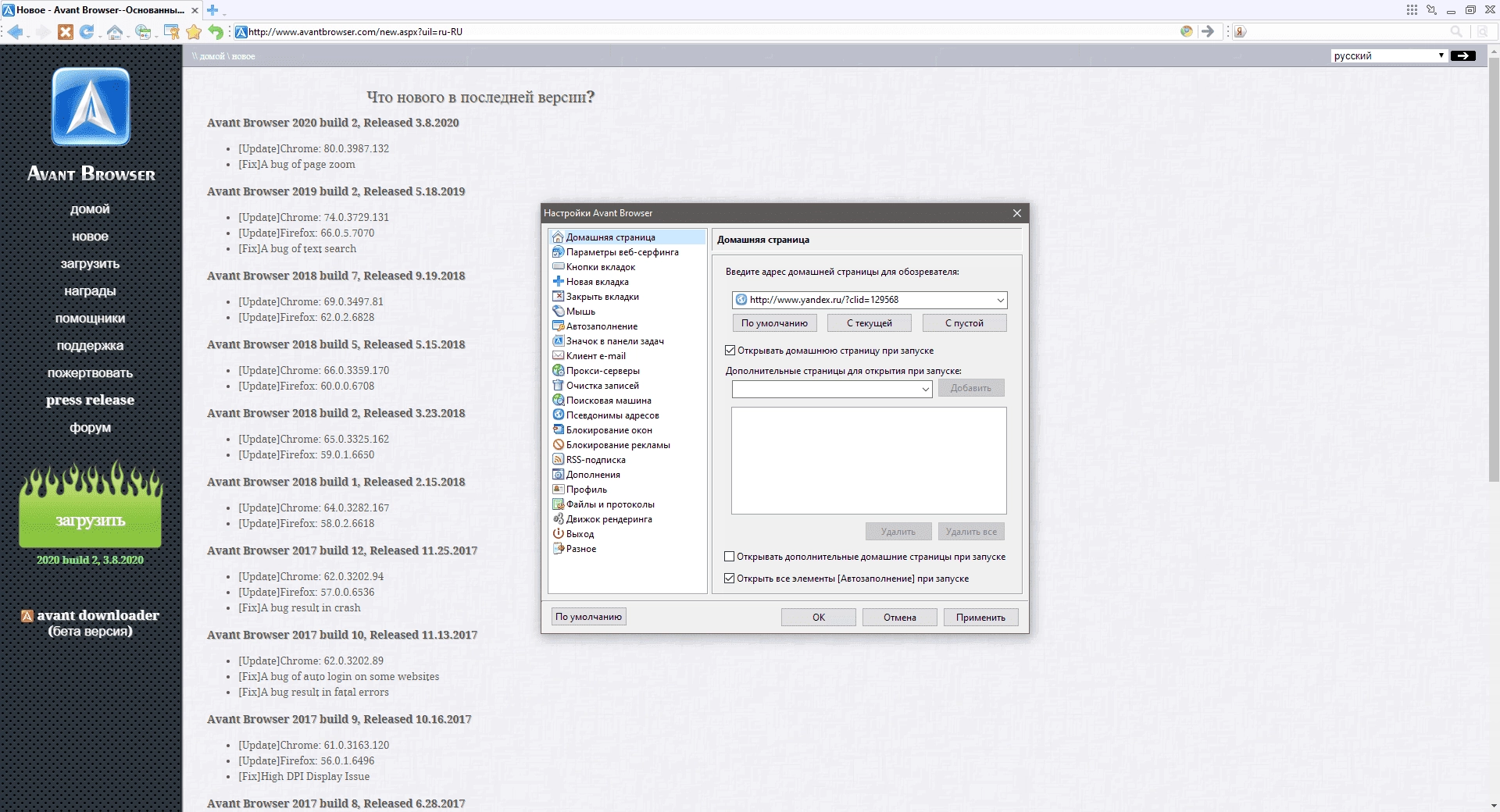1500x812 pixels.
Task: Click the find-in-page icon in search box
Action: pos(1482,31)
